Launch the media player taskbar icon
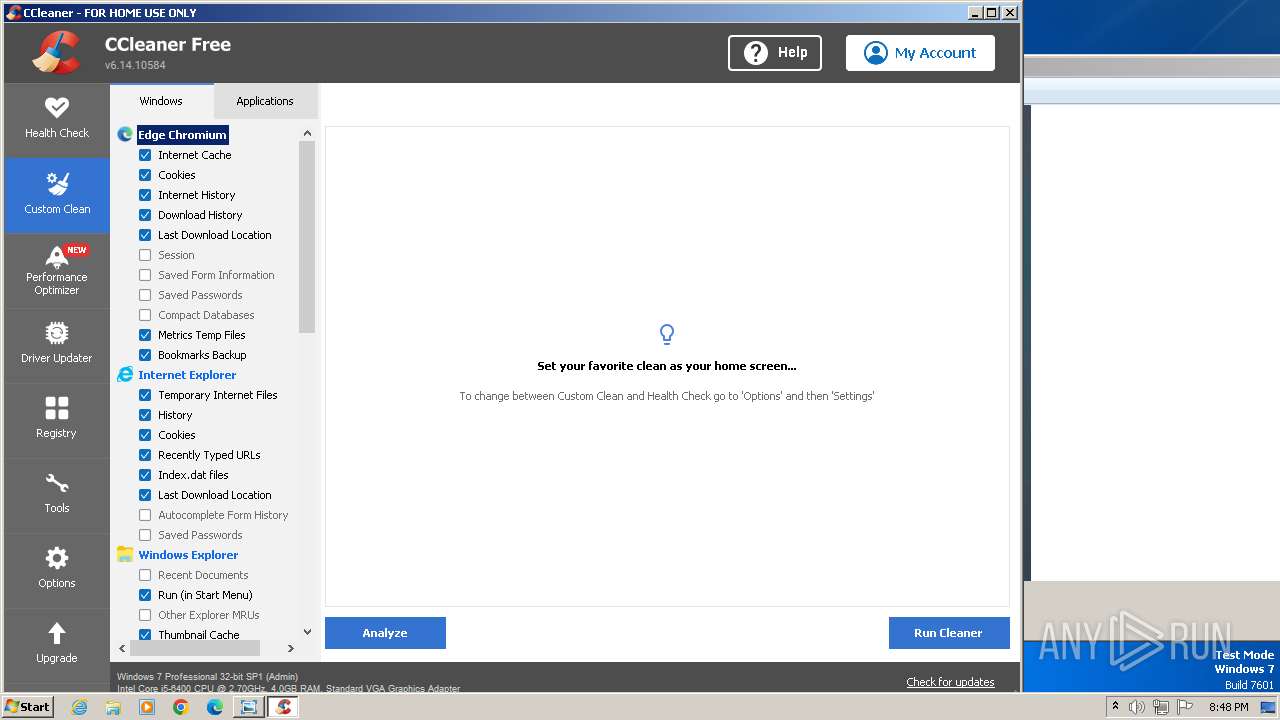Image resolution: width=1280 pixels, height=720 pixels. pyautogui.click(x=147, y=707)
